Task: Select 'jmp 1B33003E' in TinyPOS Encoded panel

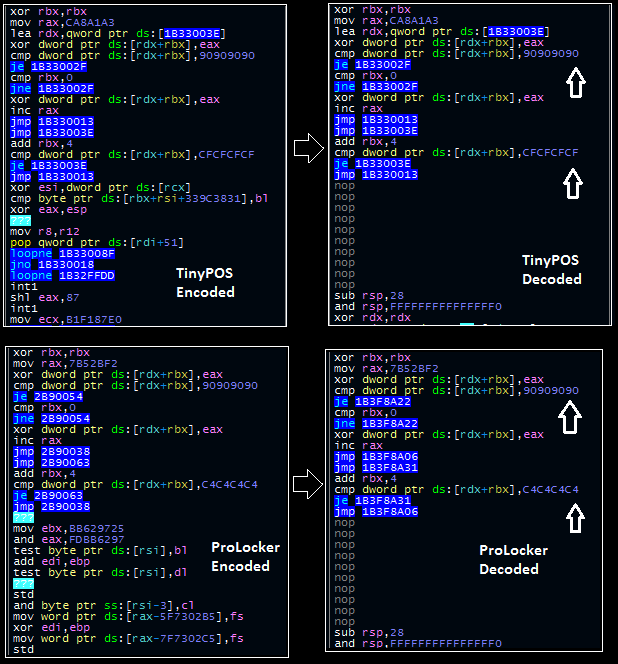Action: [52, 133]
